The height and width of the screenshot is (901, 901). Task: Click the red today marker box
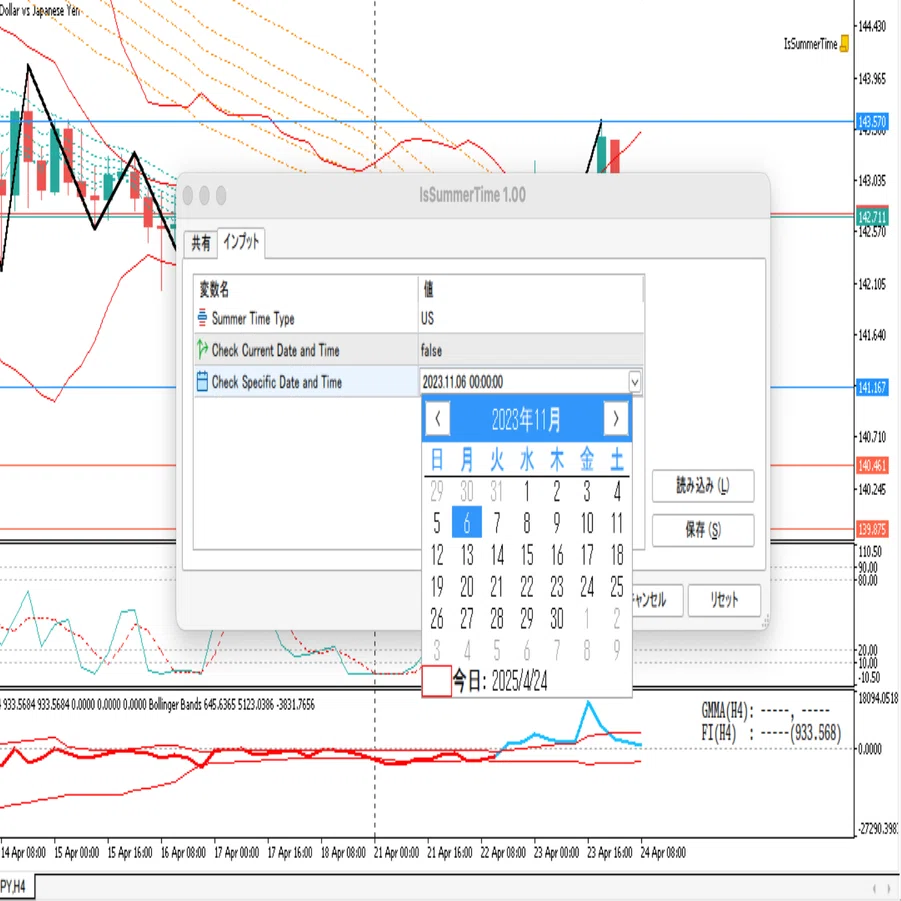click(x=436, y=681)
